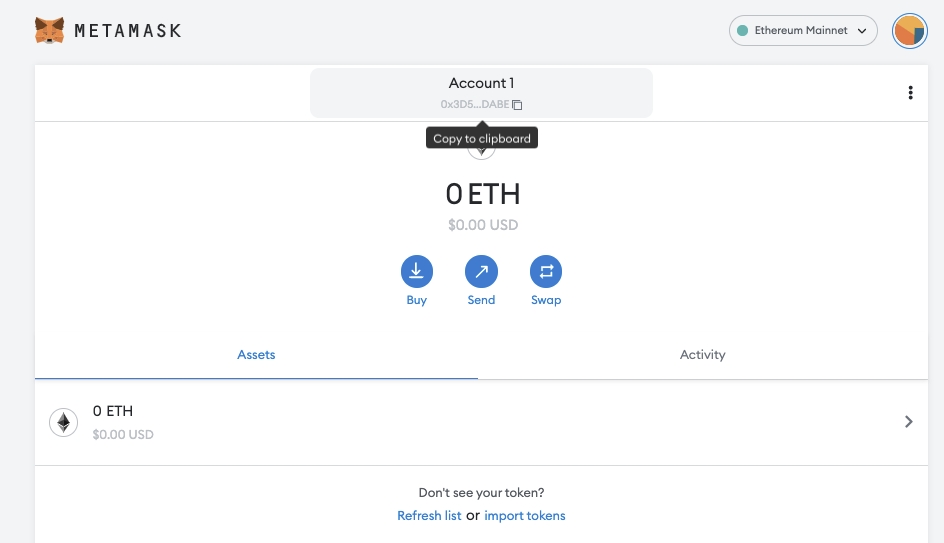Click the Send arrow icon

click(481, 272)
